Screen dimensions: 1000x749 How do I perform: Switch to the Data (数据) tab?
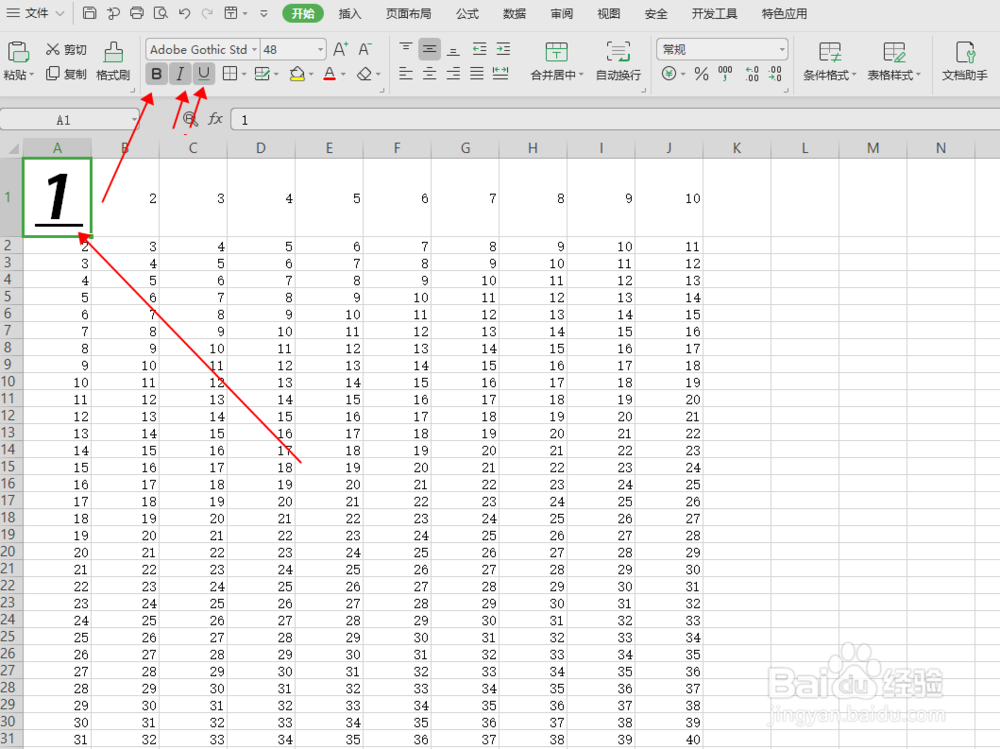(514, 13)
